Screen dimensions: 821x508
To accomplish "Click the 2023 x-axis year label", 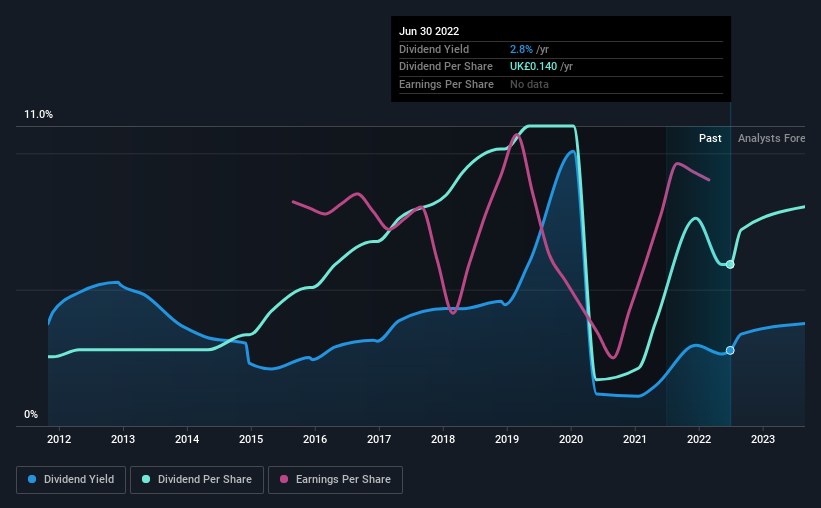I will tap(763, 438).
